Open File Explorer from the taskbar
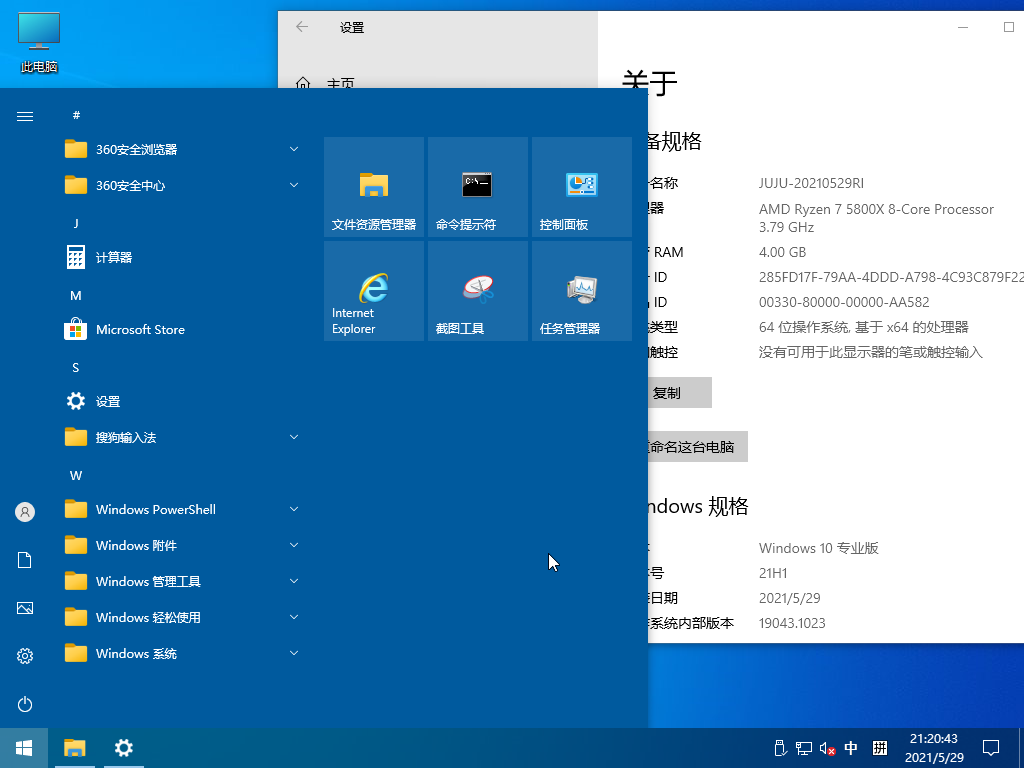Screen dimensions: 1024x768 [74, 748]
